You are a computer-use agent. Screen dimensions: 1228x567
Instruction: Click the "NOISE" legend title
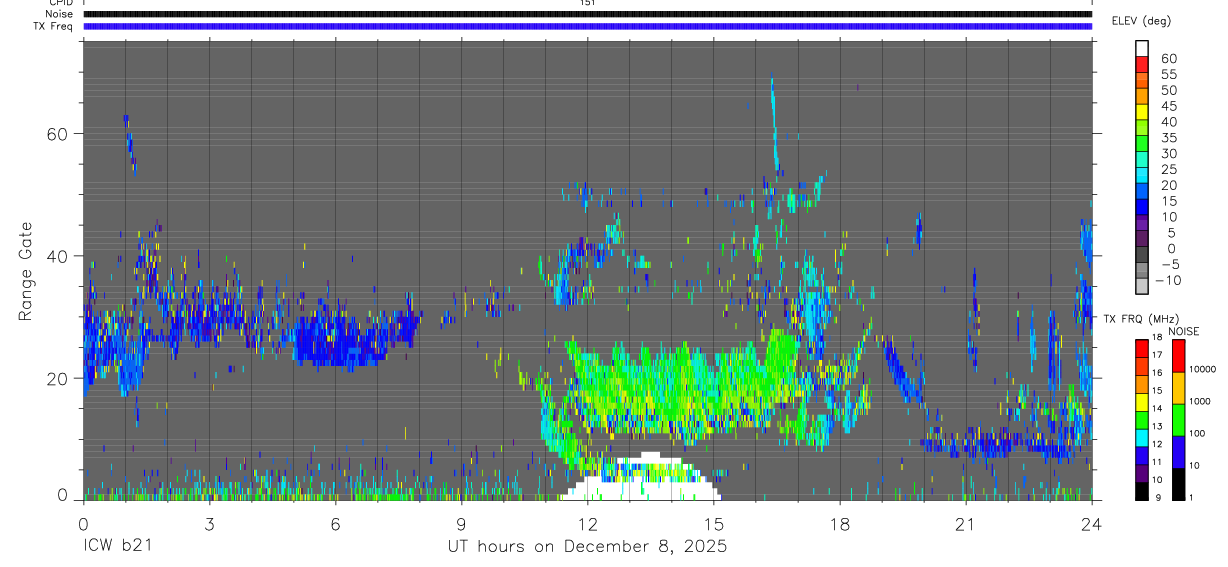pyautogui.click(x=1184, y=331)
